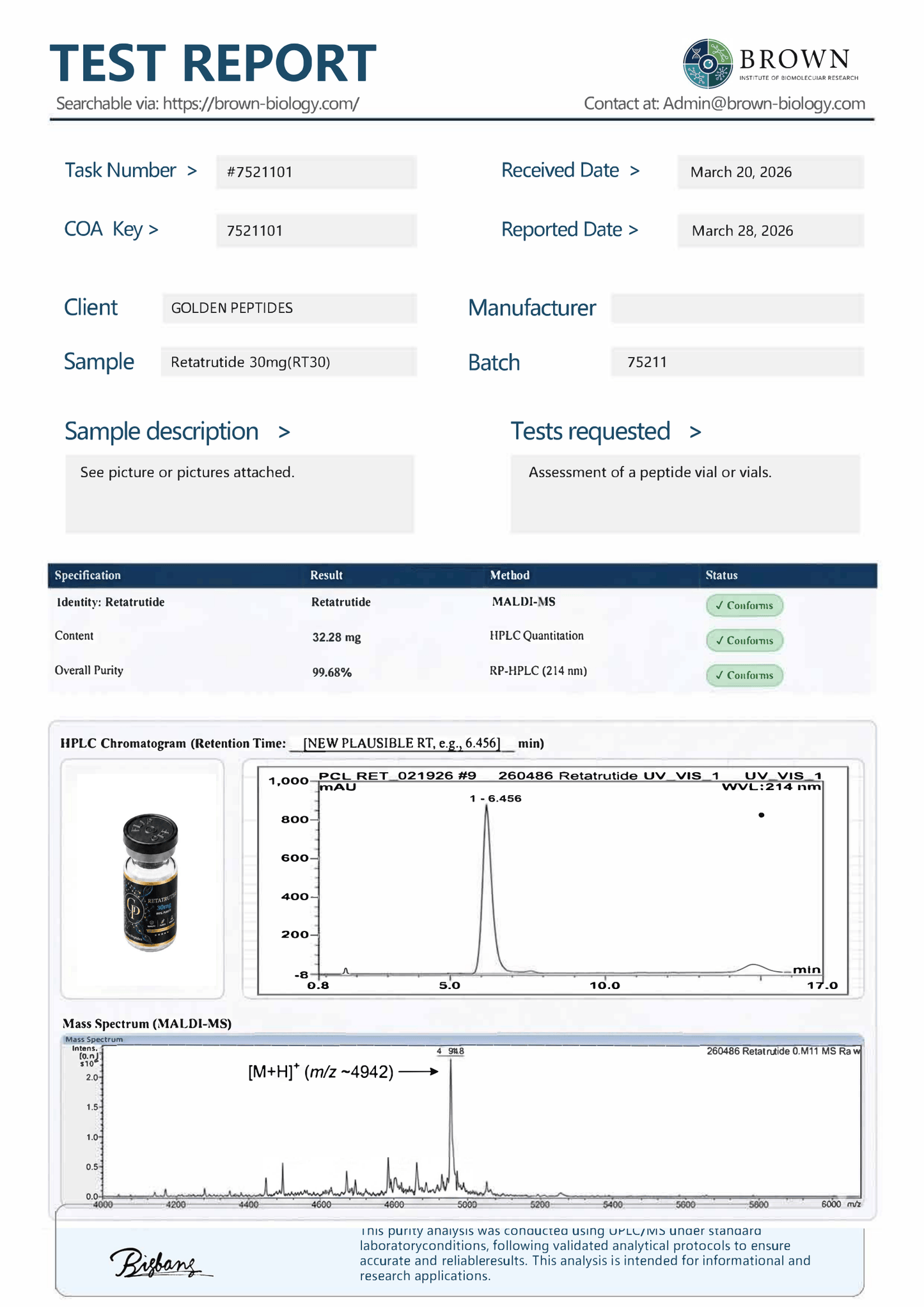Click the arrow after Task Number
924x1307 pixels.
192,171
